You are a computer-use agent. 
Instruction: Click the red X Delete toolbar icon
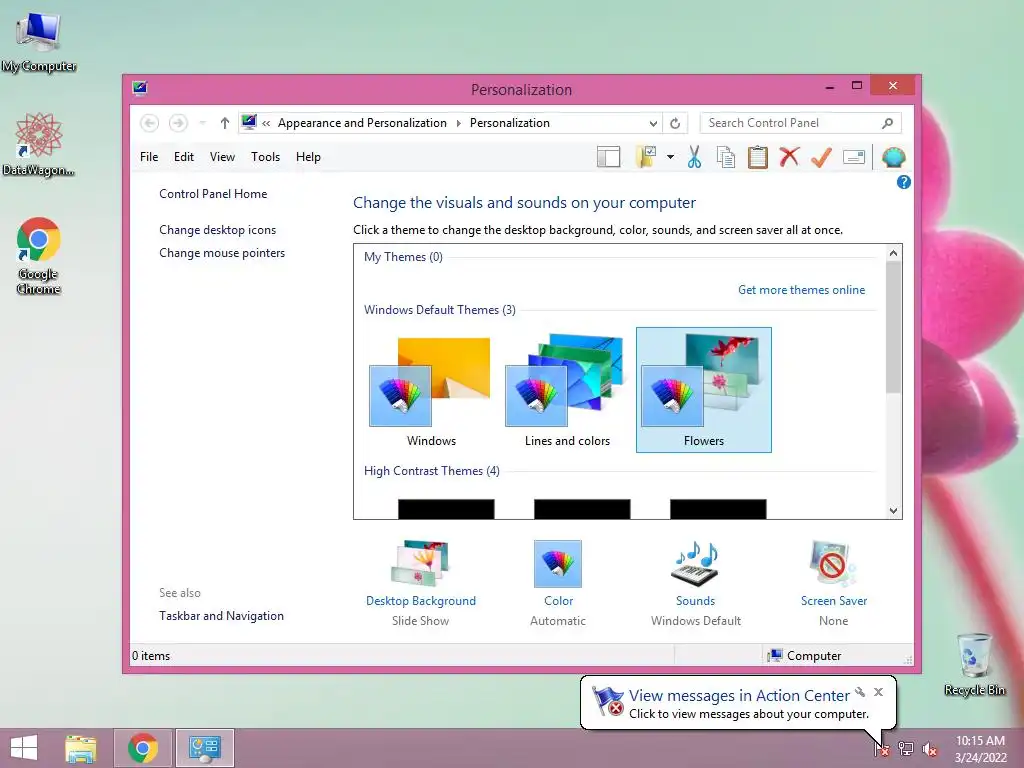point(789,157)
